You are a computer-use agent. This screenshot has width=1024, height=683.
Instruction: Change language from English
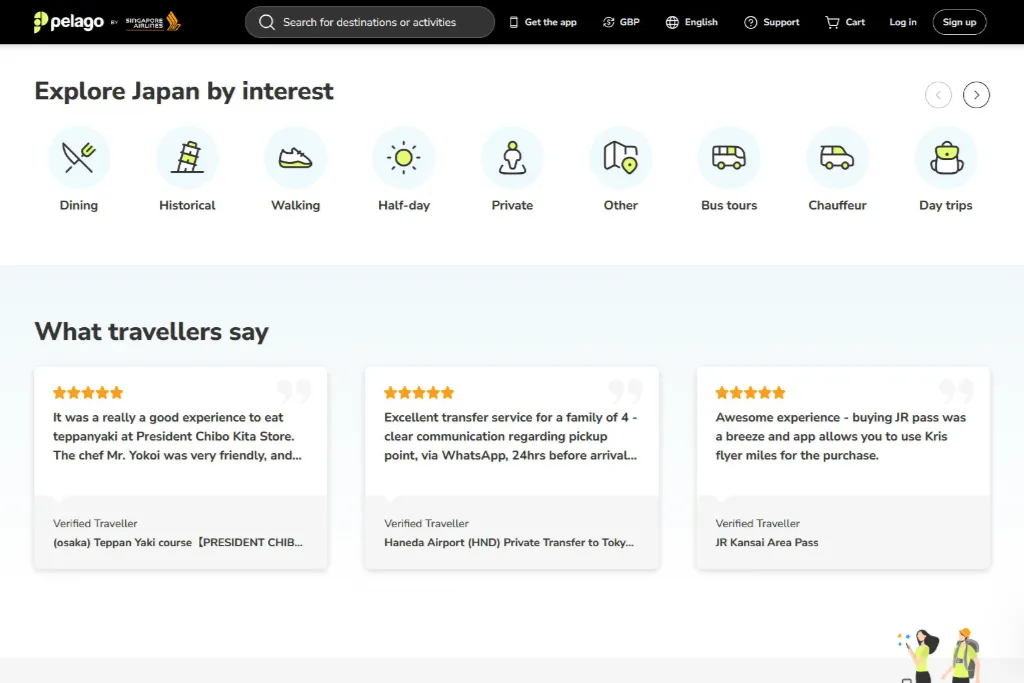click(692, 22)
